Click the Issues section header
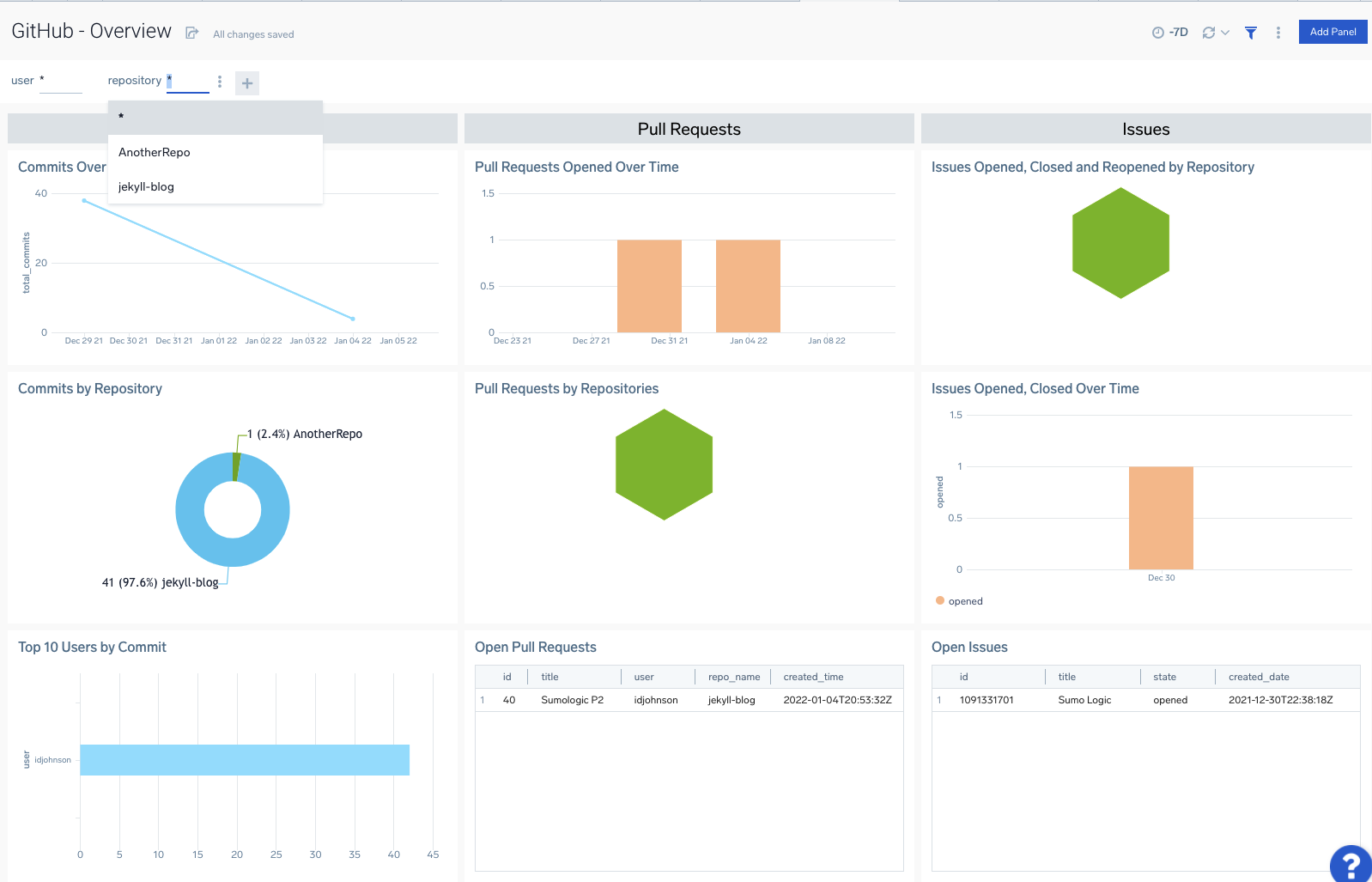1372x882 pixels. [1146, 129]
